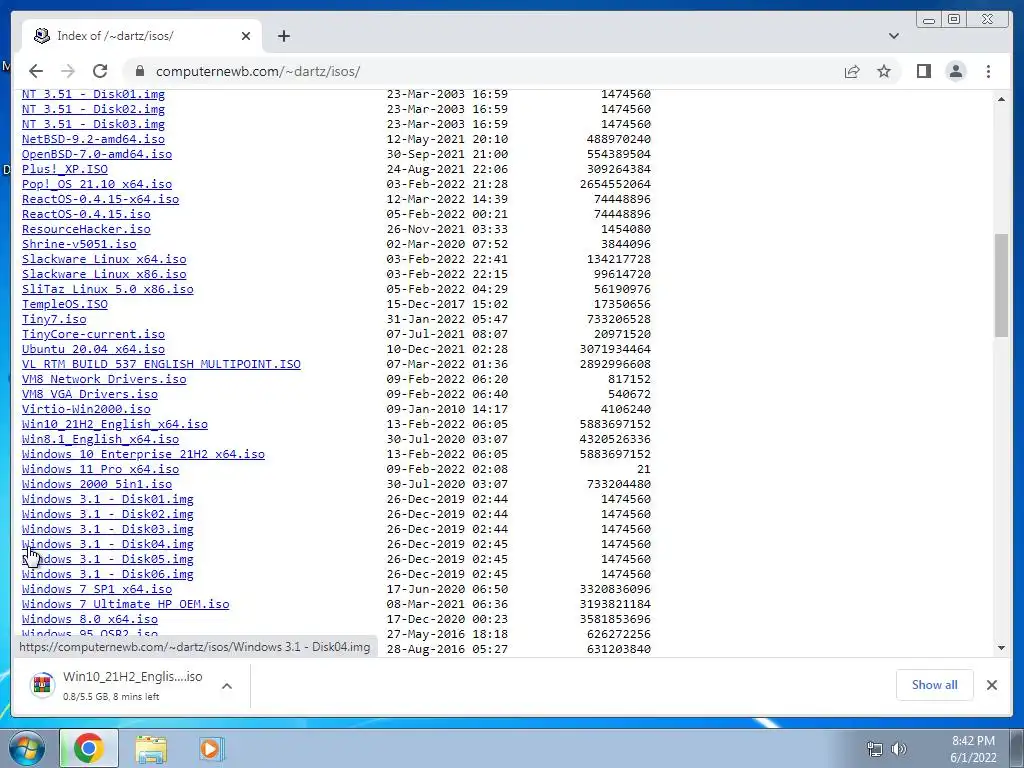
Task: Open the TinyCore-current.iso link
Action: (93, 334)
